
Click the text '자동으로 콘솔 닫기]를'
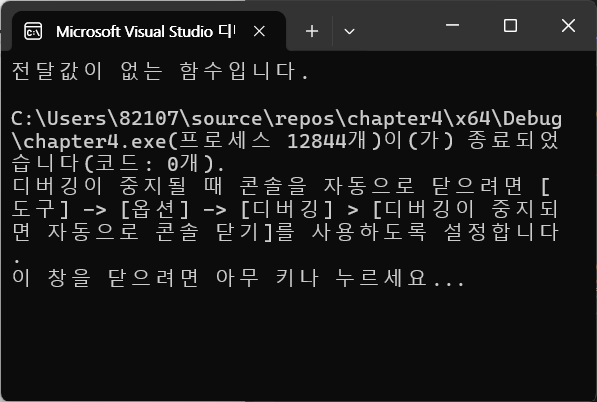171,232
